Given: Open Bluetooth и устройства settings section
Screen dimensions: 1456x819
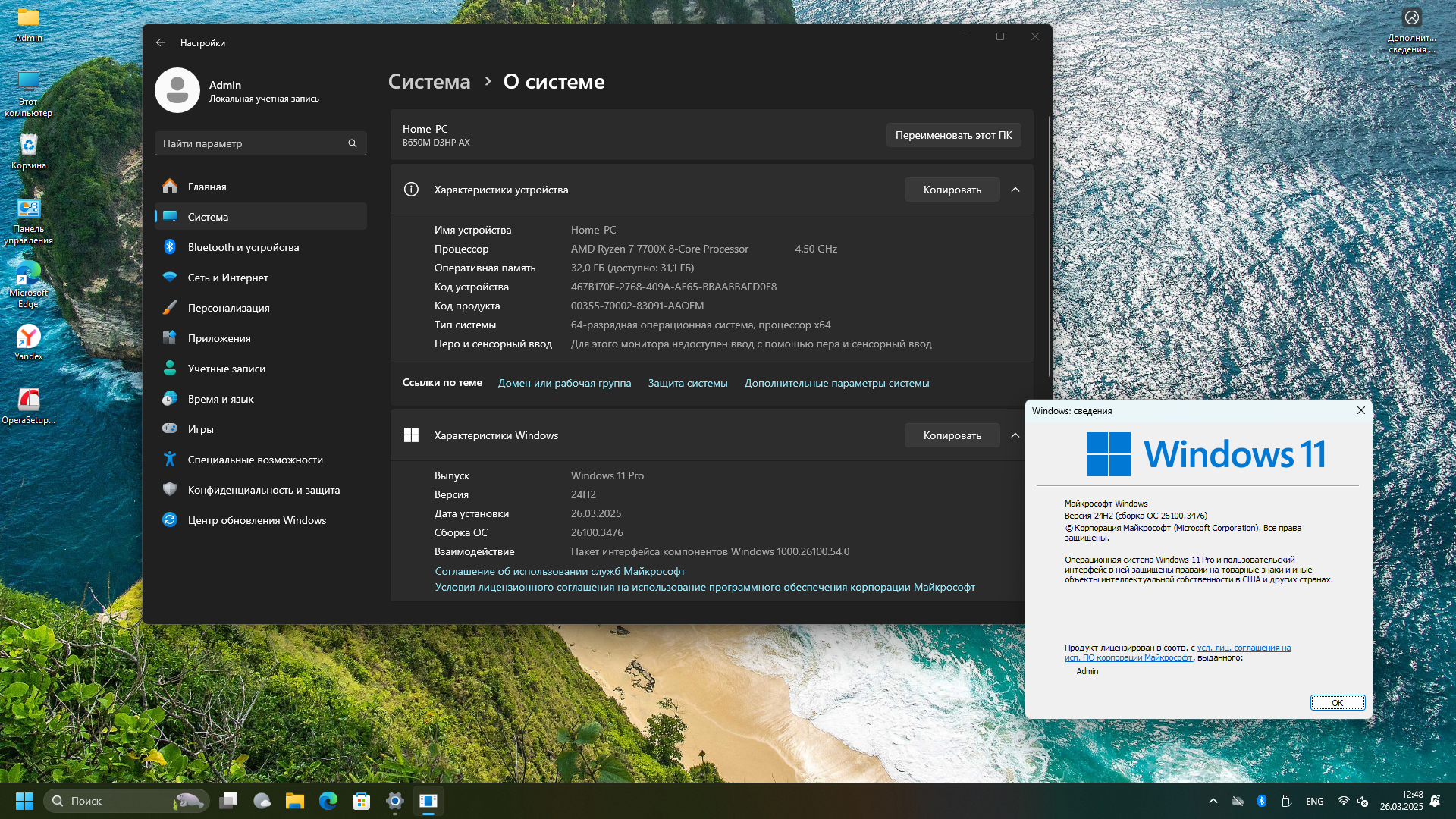Looking at the screenshot, I should pos(243,247).
